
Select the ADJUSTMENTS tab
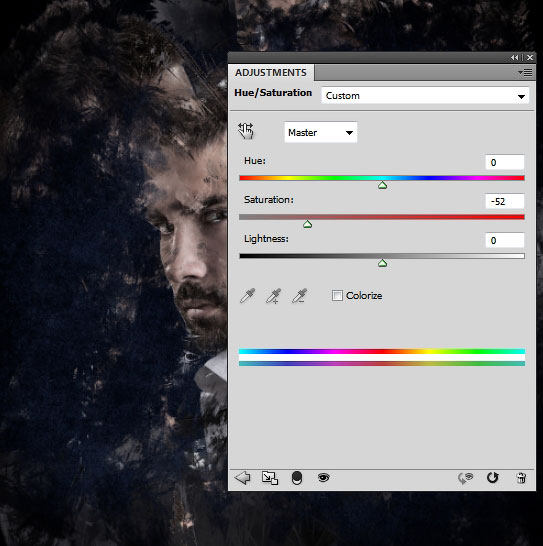271,72
